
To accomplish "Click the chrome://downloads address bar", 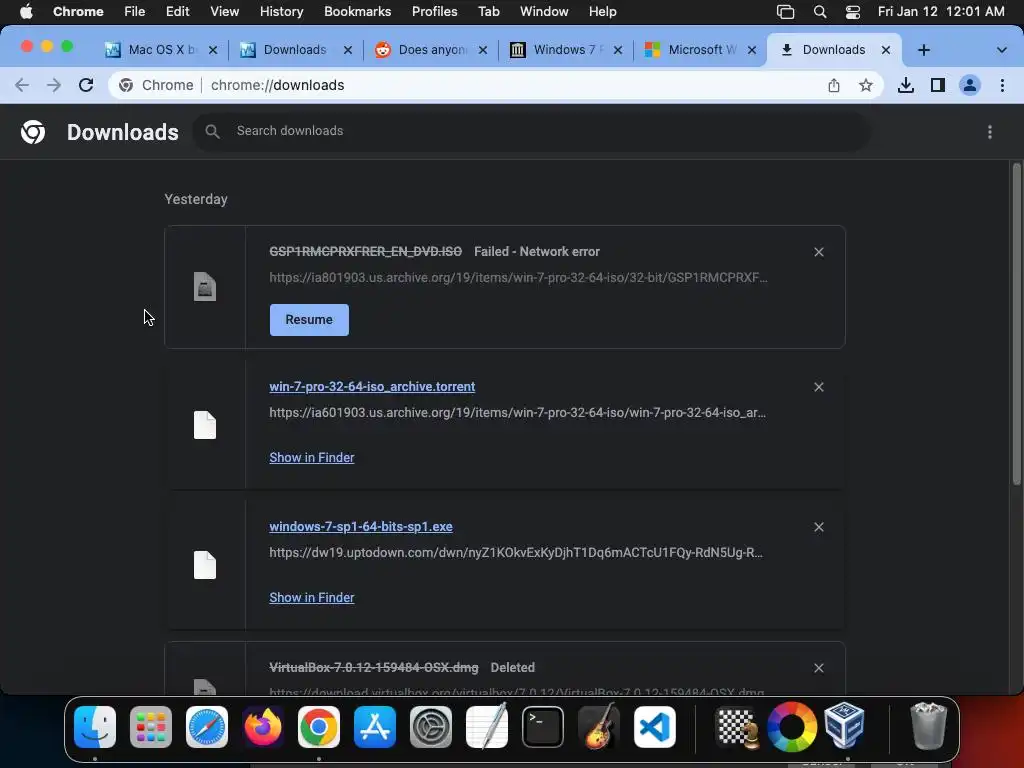I will pyautogui.click(x=496, y=85).
